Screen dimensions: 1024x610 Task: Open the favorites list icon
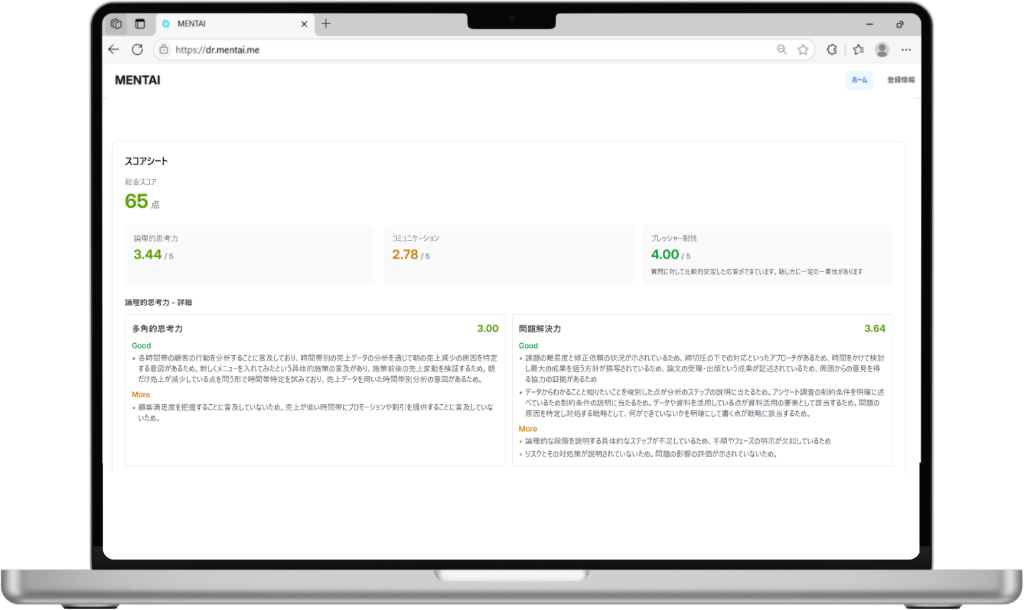[x=857, y=49]
